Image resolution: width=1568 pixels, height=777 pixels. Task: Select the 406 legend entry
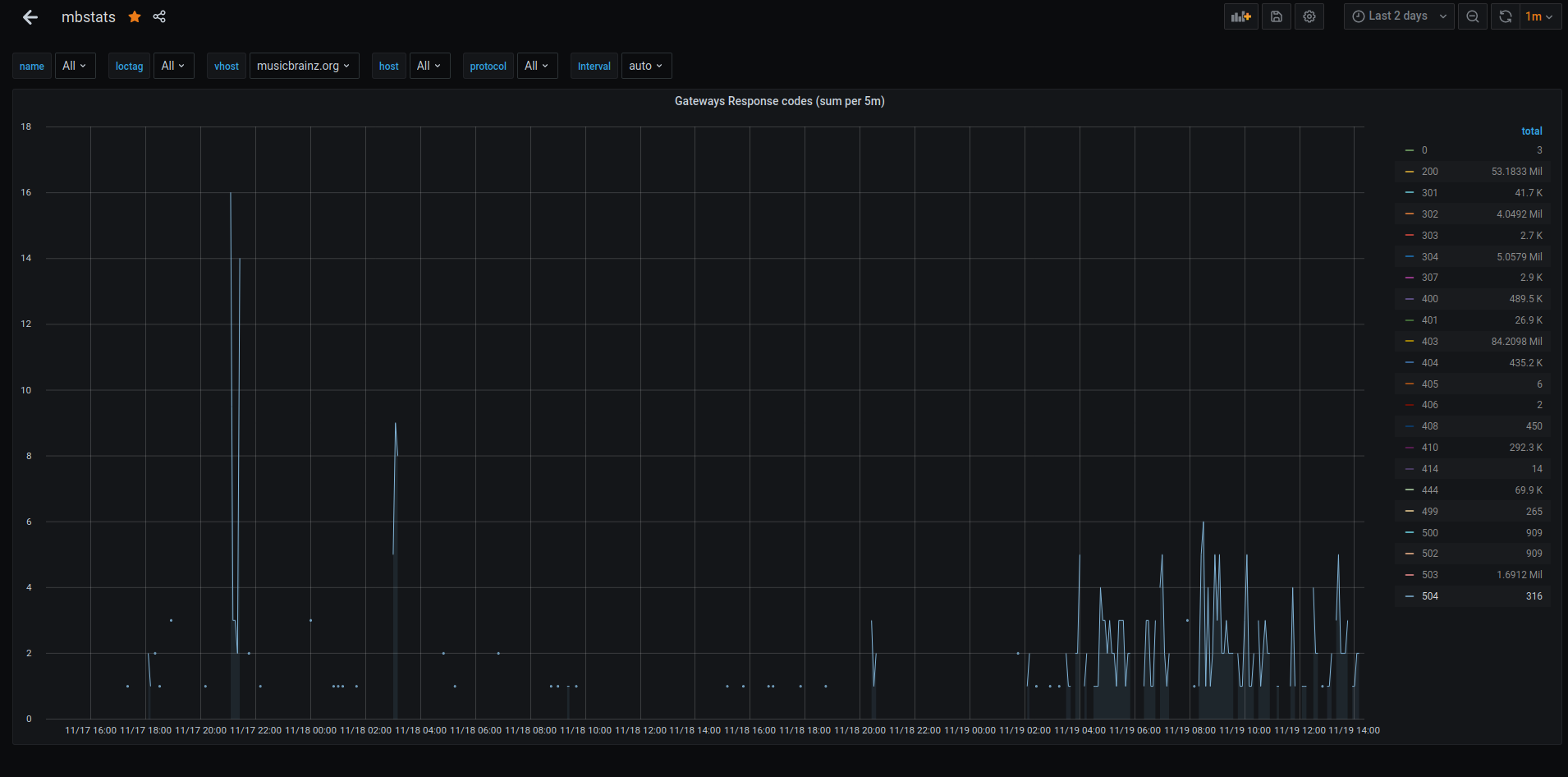click(1429, 405)
